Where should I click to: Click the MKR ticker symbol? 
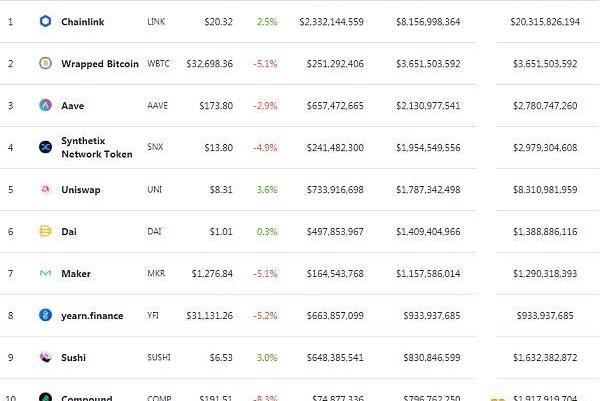click(156, 273)
